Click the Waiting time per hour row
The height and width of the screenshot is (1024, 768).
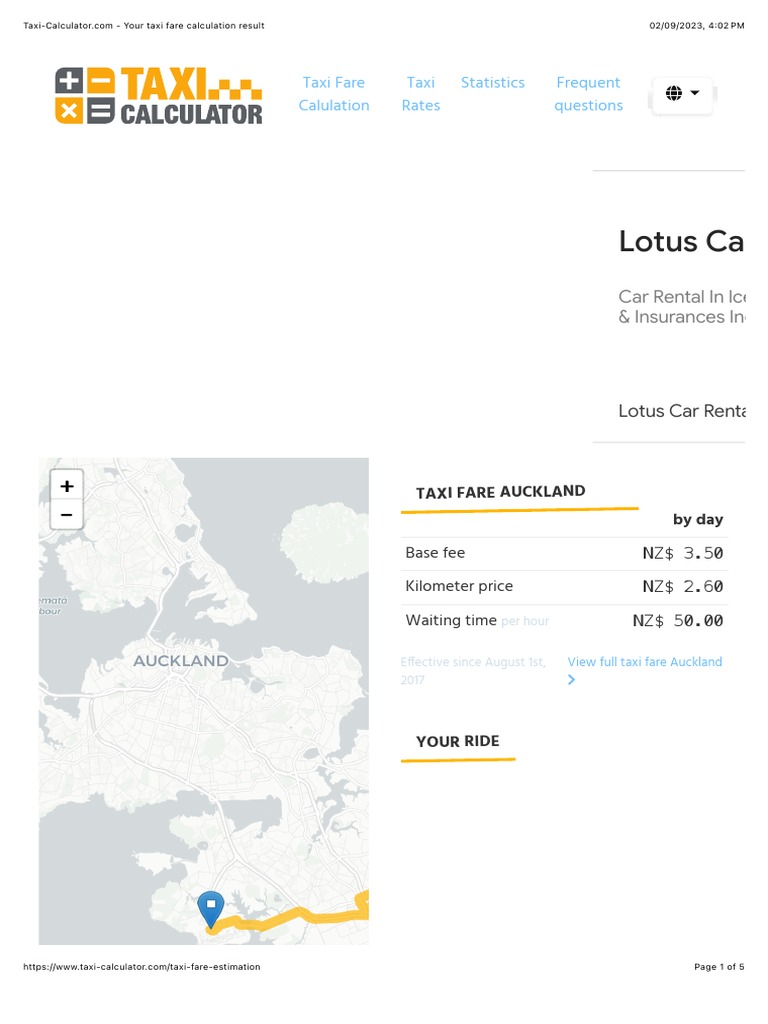pos(563,620)
